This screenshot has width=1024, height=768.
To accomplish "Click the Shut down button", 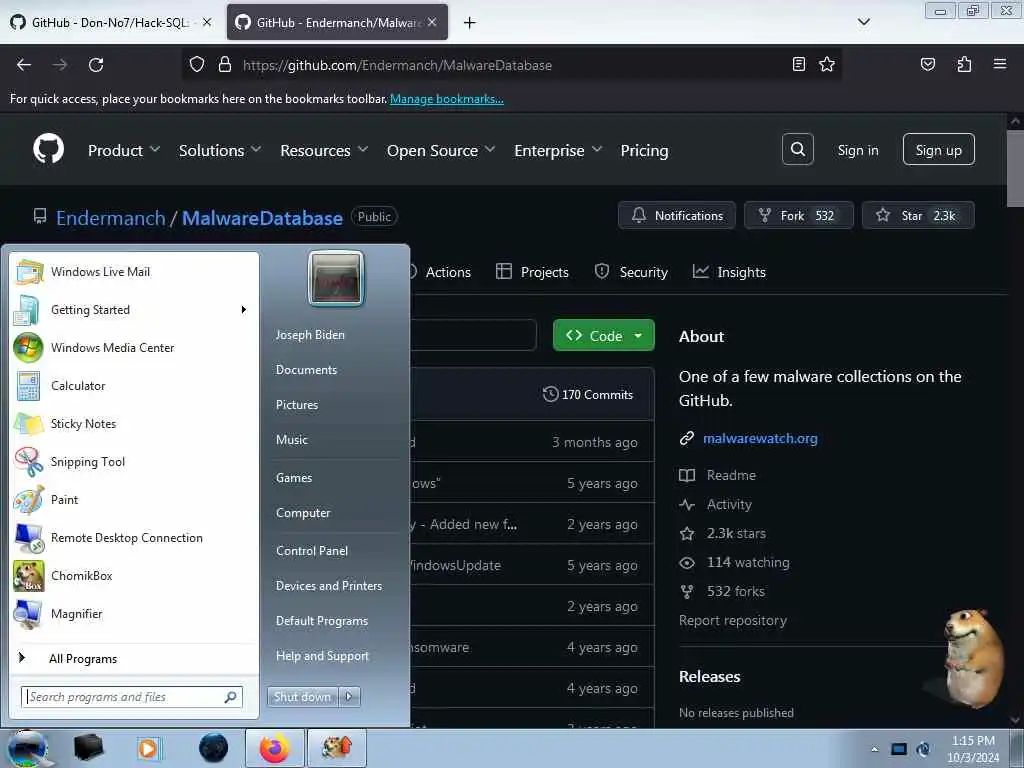I will [302, 697].
